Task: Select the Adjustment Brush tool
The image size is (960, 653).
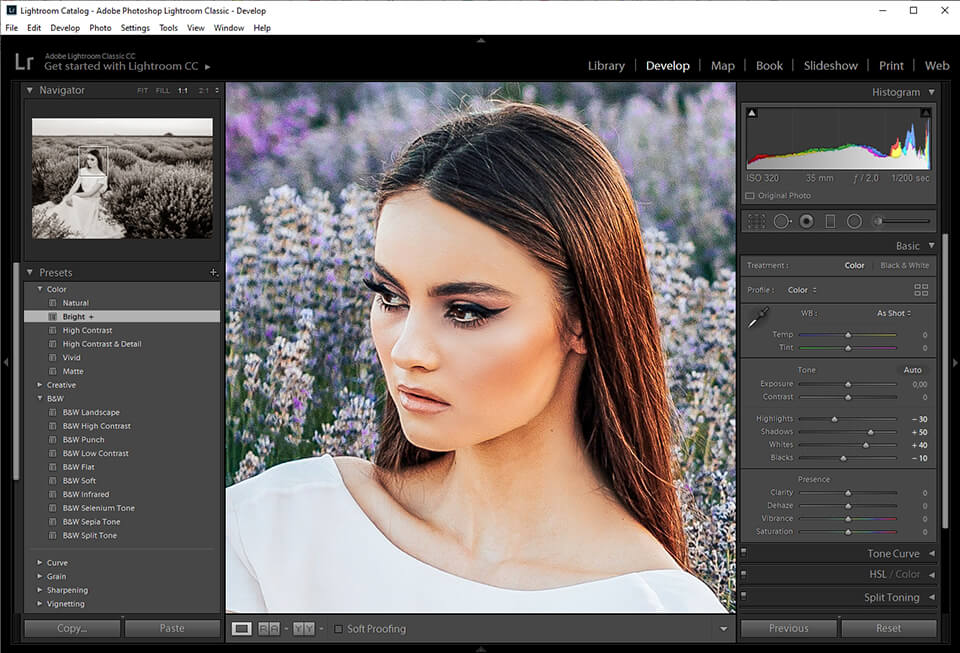Action: [877, 221]
